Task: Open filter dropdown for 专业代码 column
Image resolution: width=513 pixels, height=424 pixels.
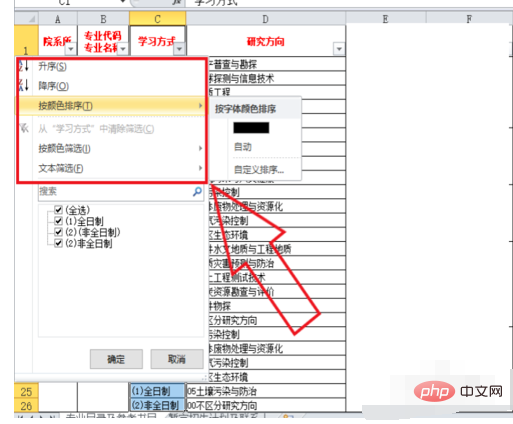Action: point(123,49)
